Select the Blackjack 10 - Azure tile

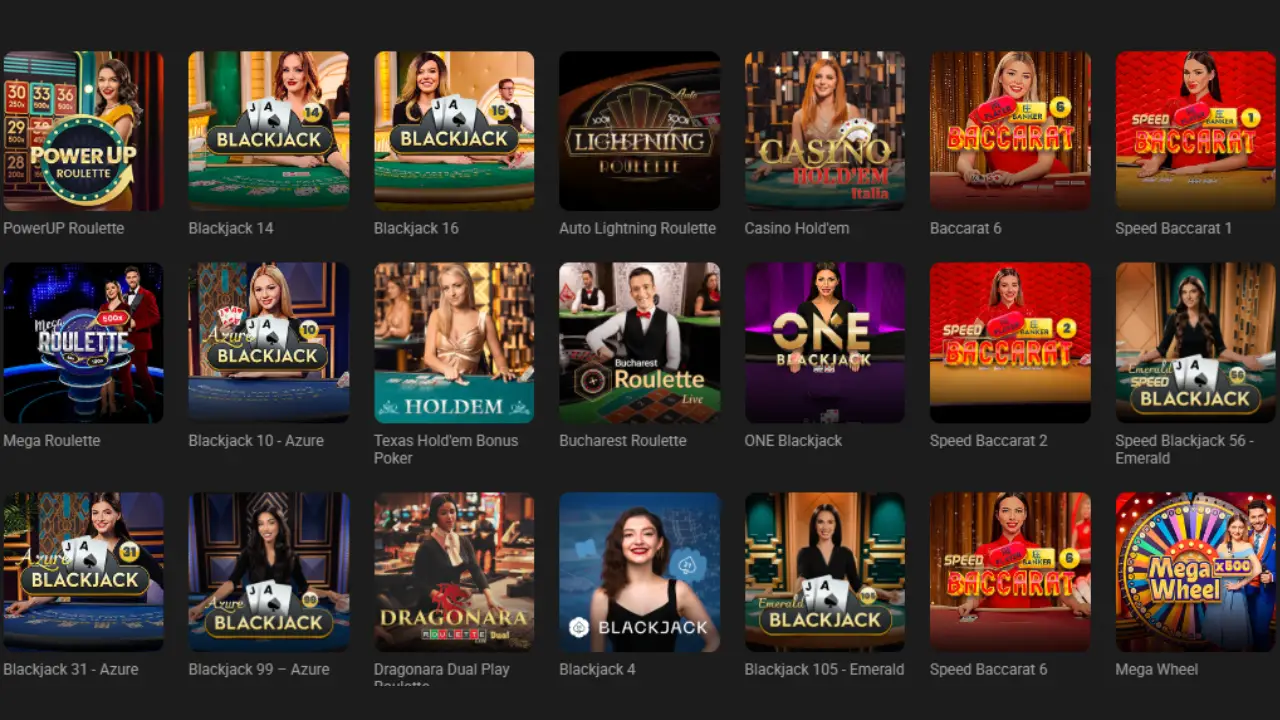click(269, 343)
